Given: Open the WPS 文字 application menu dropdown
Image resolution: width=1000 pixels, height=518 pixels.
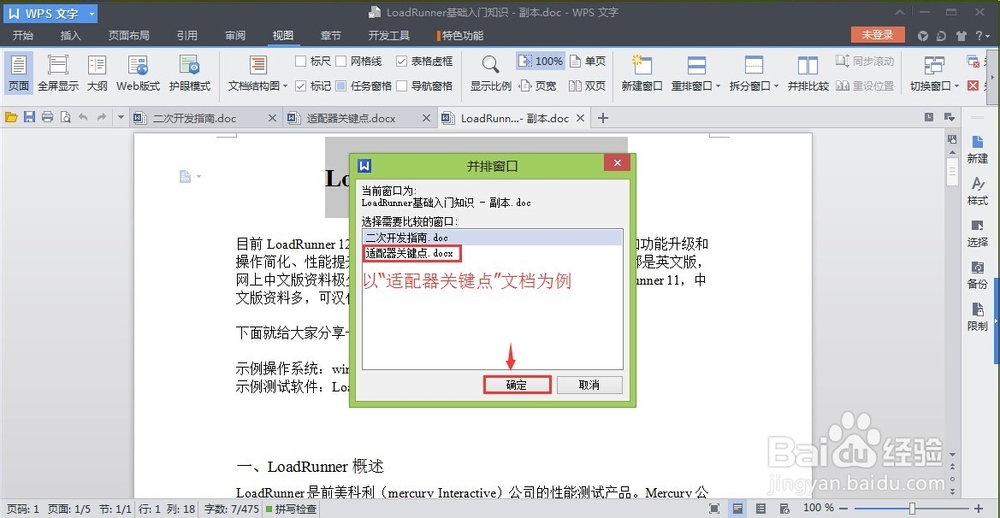Looking at the screenshot, I should pos(92,13).
